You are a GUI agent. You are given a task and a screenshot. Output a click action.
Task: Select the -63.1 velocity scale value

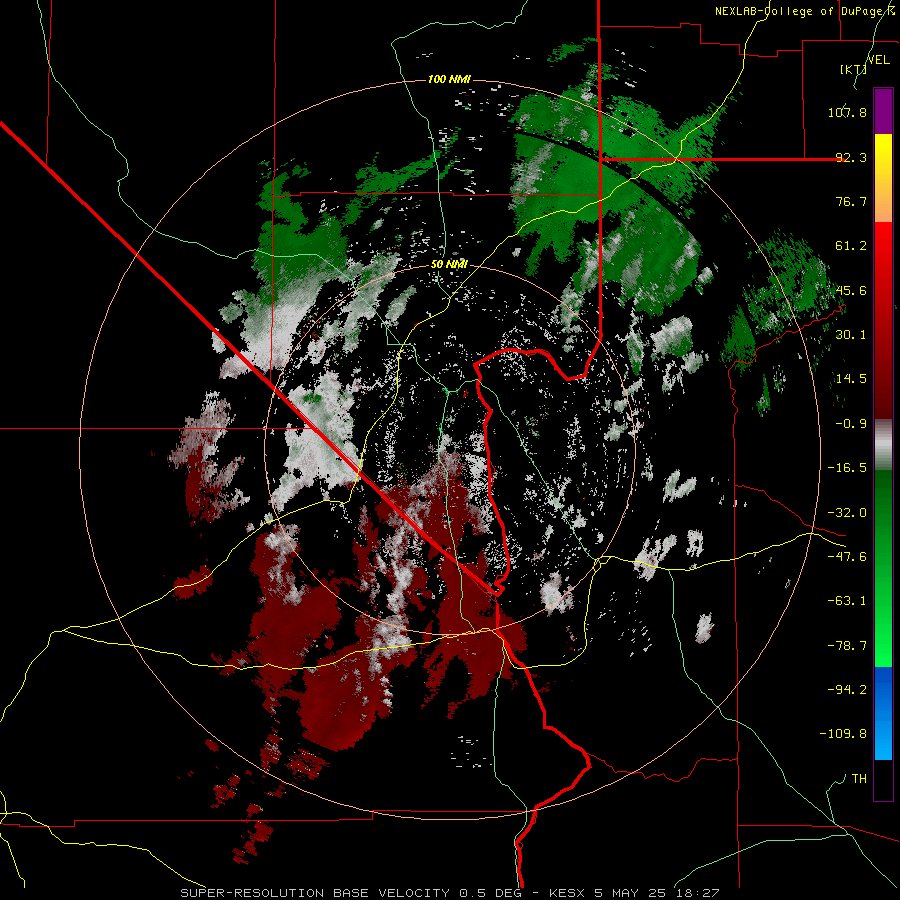(x=847, y=601)
